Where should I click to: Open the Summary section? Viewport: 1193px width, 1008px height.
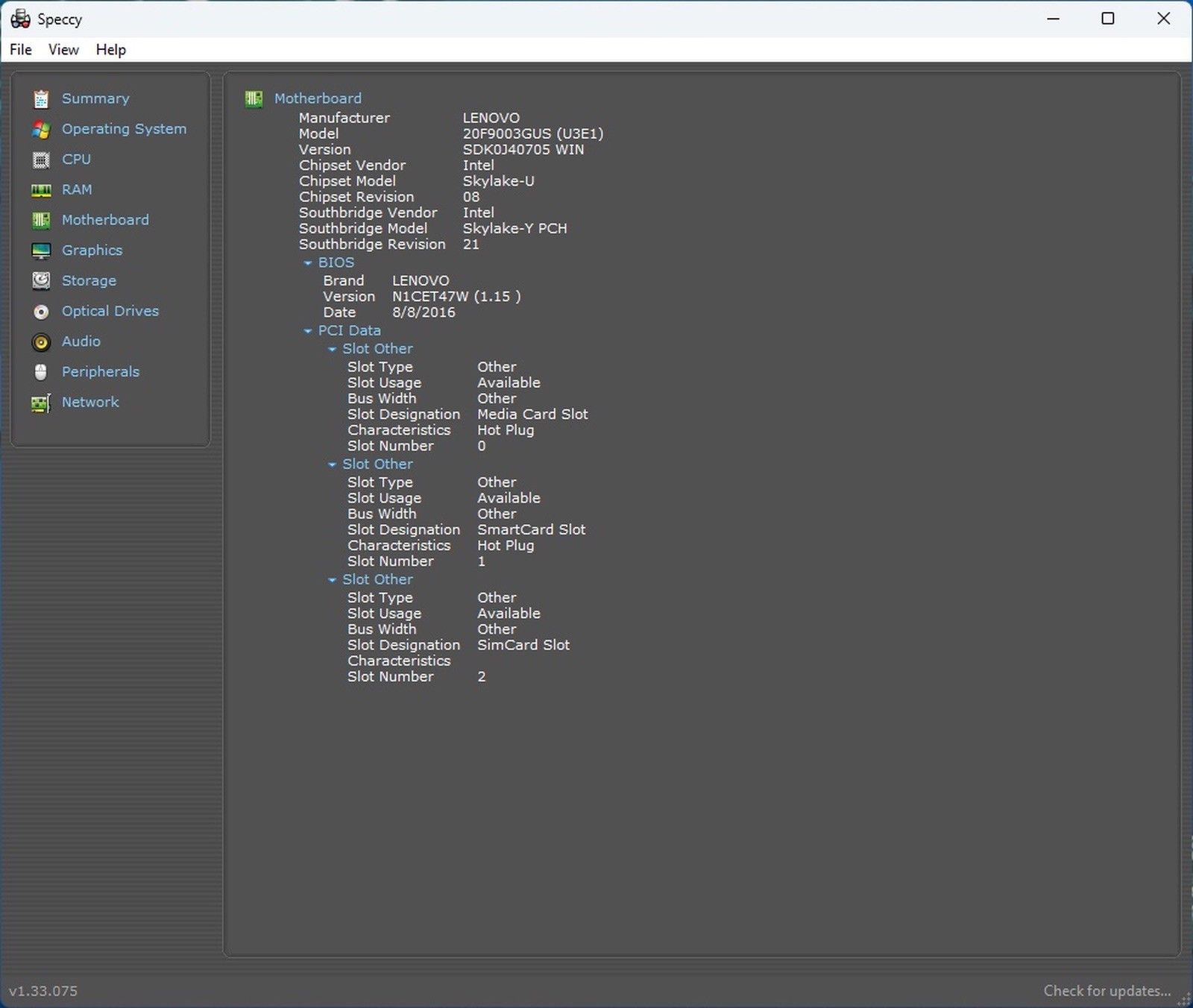pos(95,98)
